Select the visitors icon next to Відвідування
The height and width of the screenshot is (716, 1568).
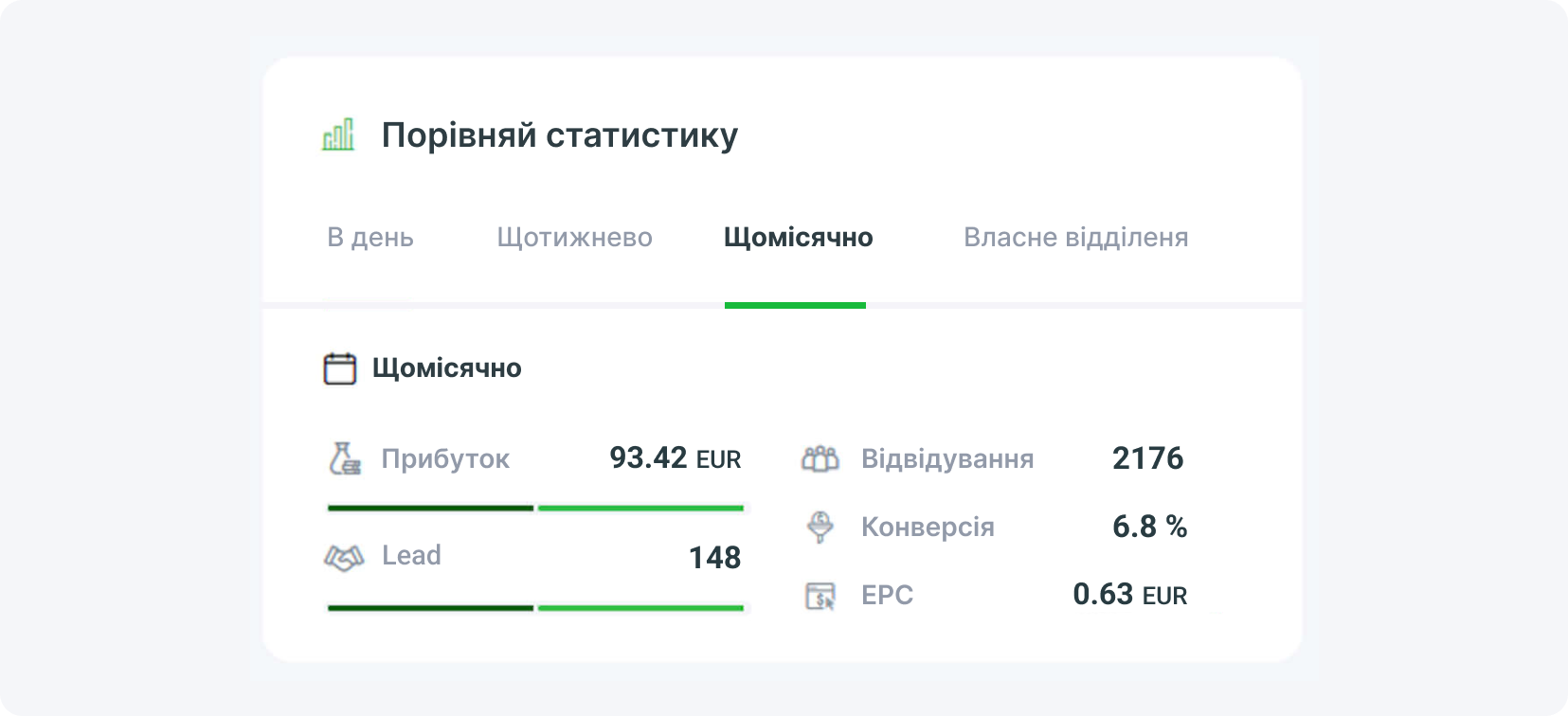click(820, 459)
